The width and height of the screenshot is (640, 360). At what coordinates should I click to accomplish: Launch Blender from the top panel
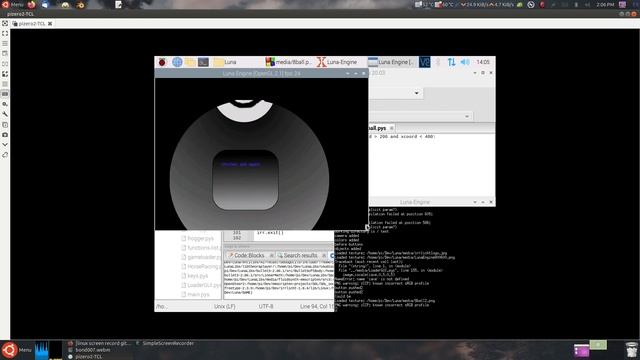click(x=81, y=4)
